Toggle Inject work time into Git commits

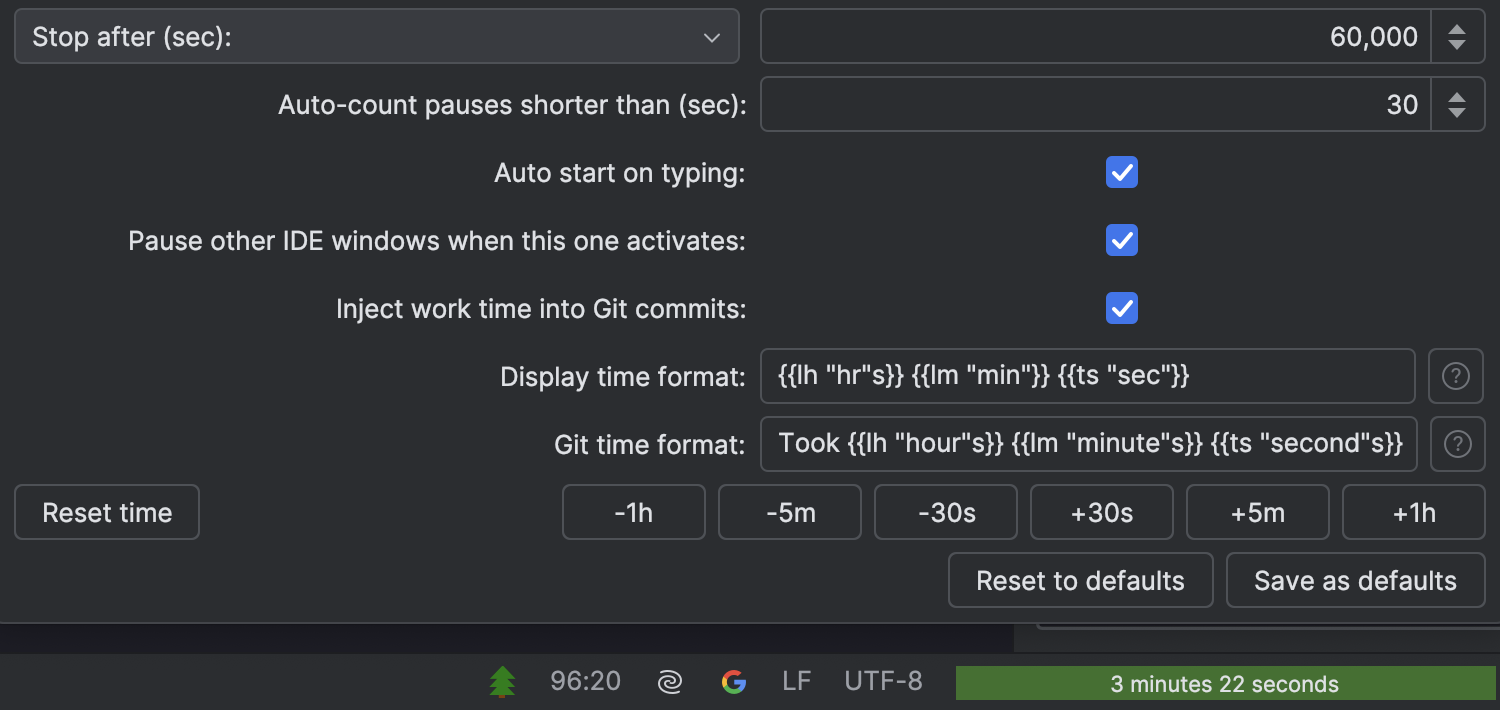1121,308
